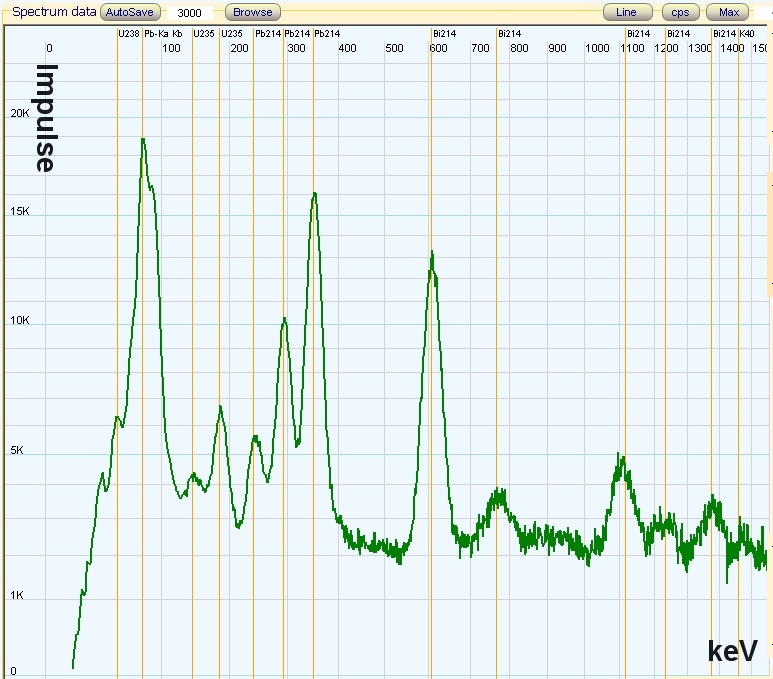
Task: Select the Bi214 label above 1100 keV
Action: click(638, 33)
